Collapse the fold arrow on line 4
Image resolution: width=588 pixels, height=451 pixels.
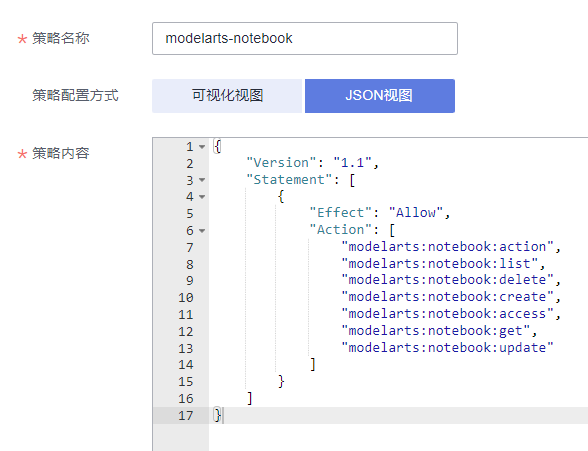tap(202, 196)
